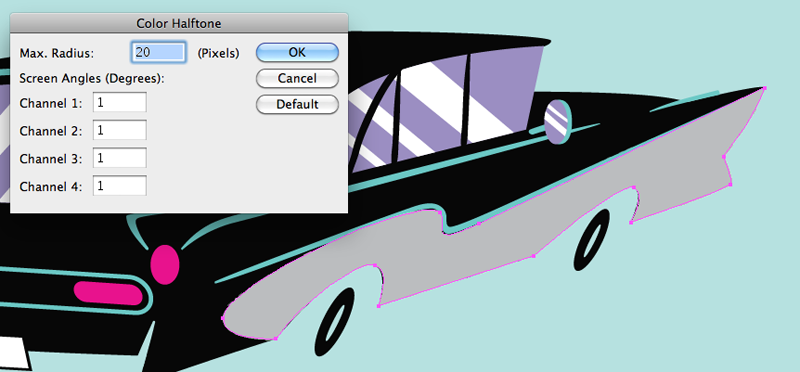The width and height of the screenshot is (800, 372).
Task: Click the Channel 3 angle field
Action: coord(120,158)
